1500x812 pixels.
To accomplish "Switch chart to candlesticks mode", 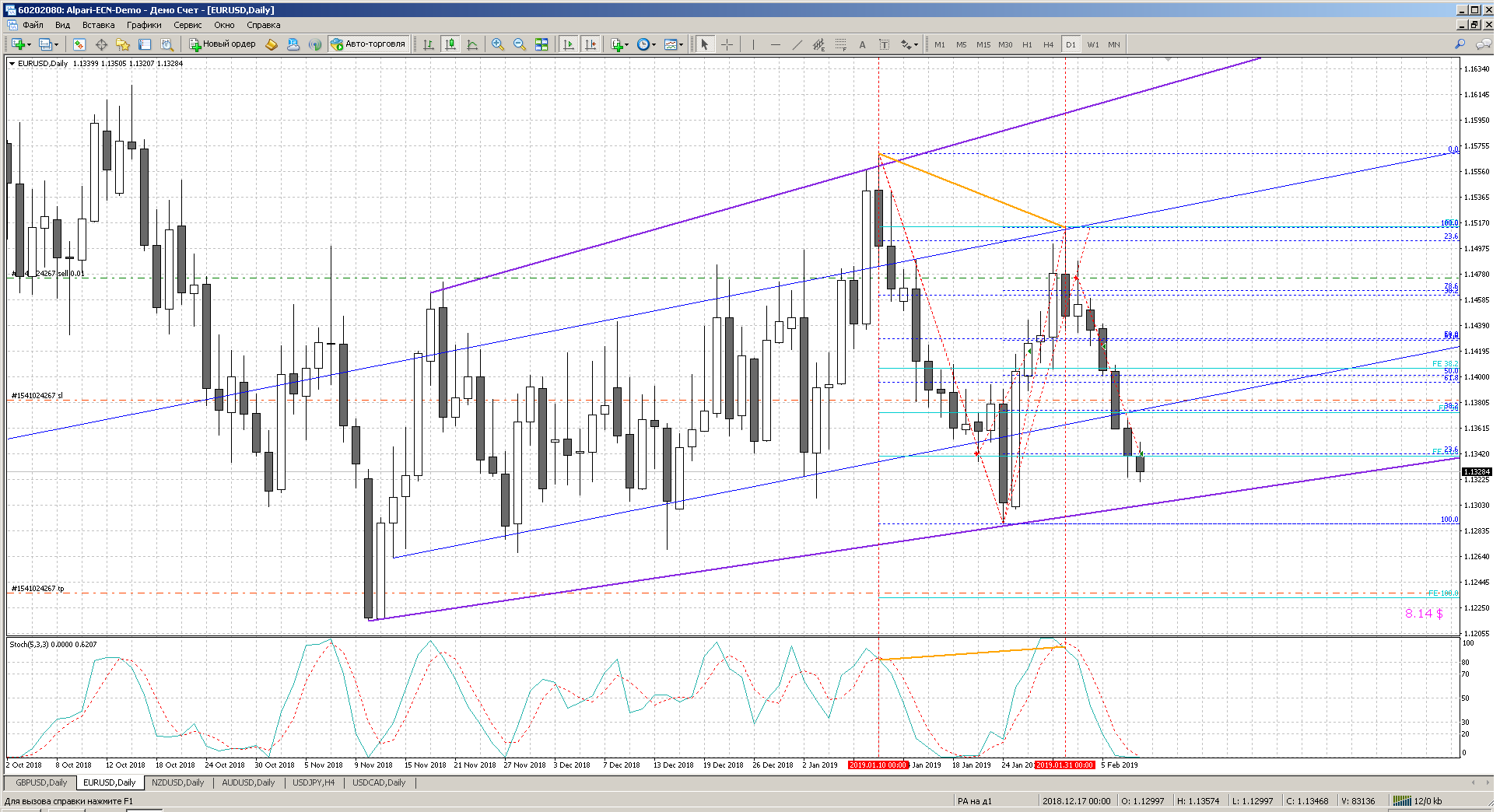I will click(450, 44).
